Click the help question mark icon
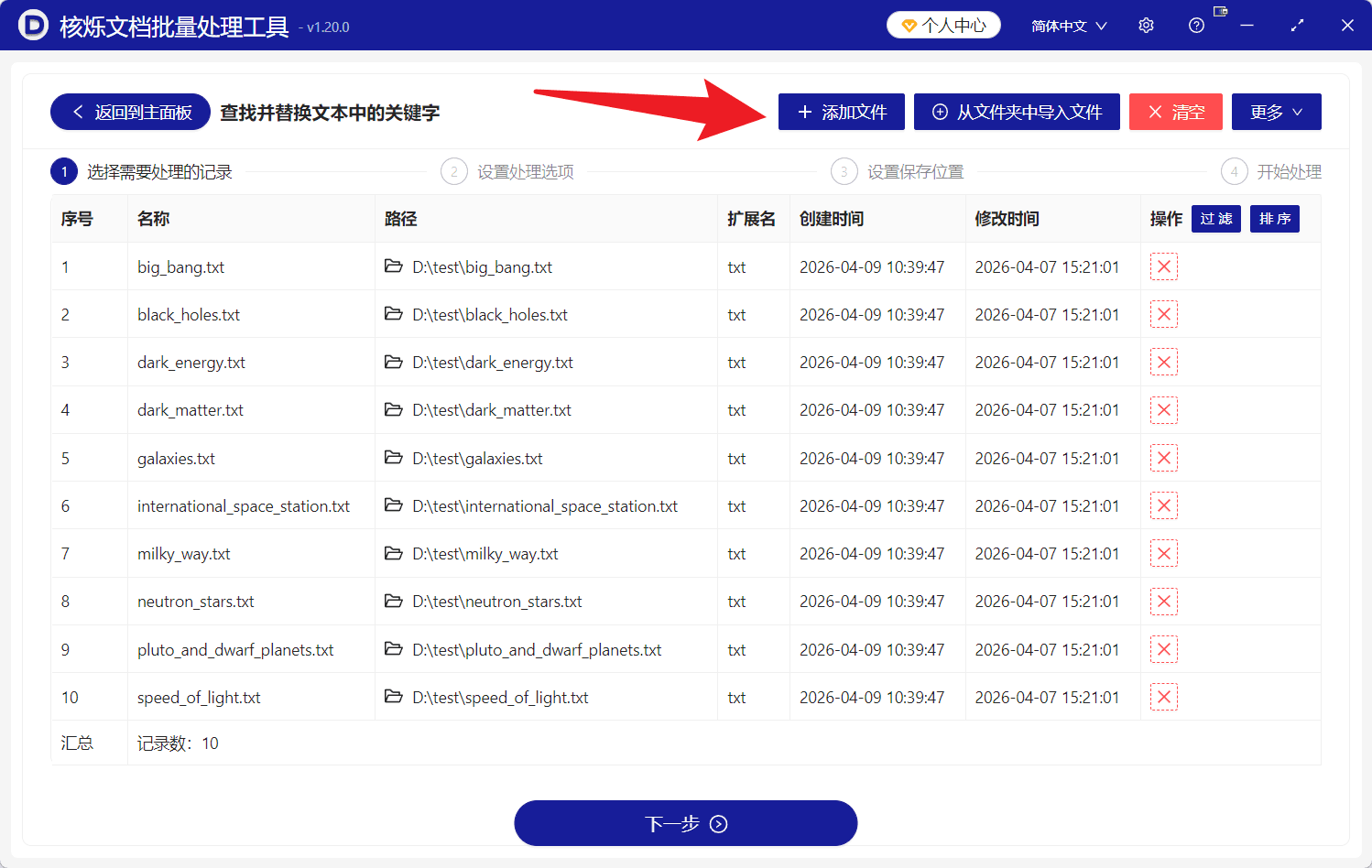The height and width of the screenshot is (868, 1372). [x=1196, y=25]
